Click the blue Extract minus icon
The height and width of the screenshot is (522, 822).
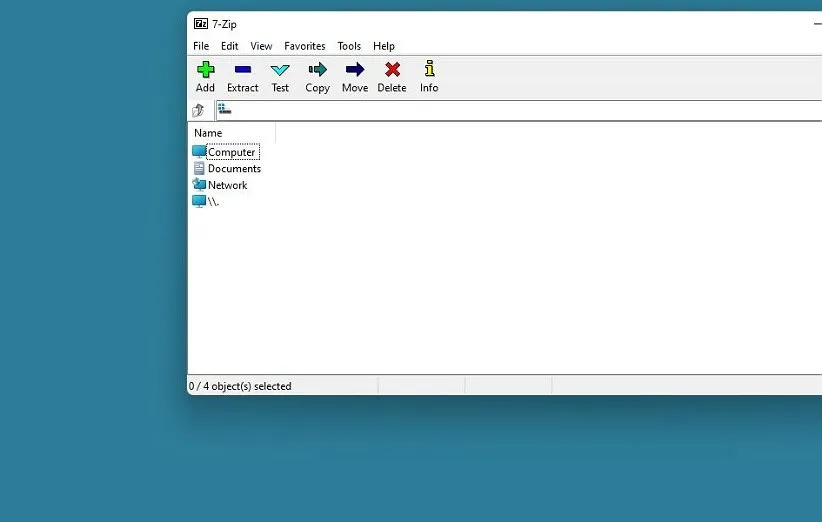point(242,70)
